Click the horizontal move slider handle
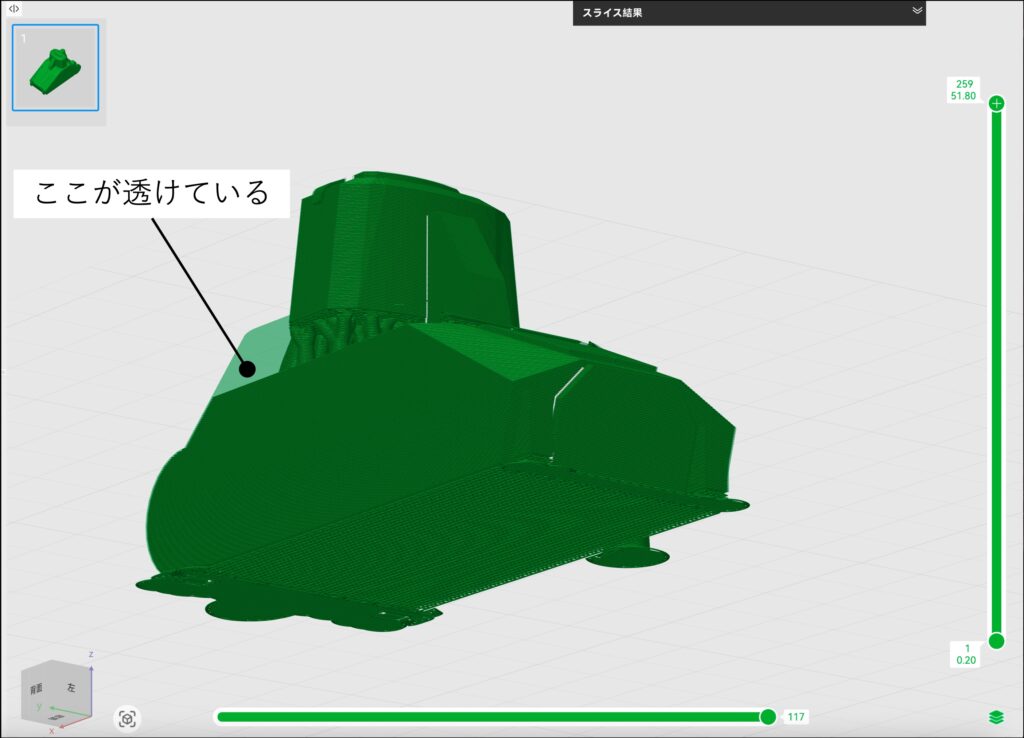1024x738 pixels. coord(768,716)
